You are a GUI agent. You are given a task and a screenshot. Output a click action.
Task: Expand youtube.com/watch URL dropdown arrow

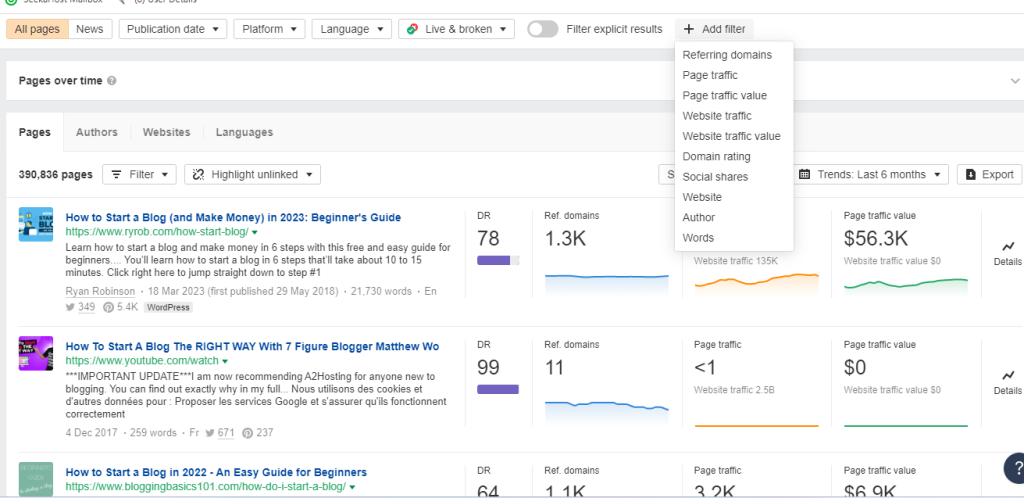225,361
